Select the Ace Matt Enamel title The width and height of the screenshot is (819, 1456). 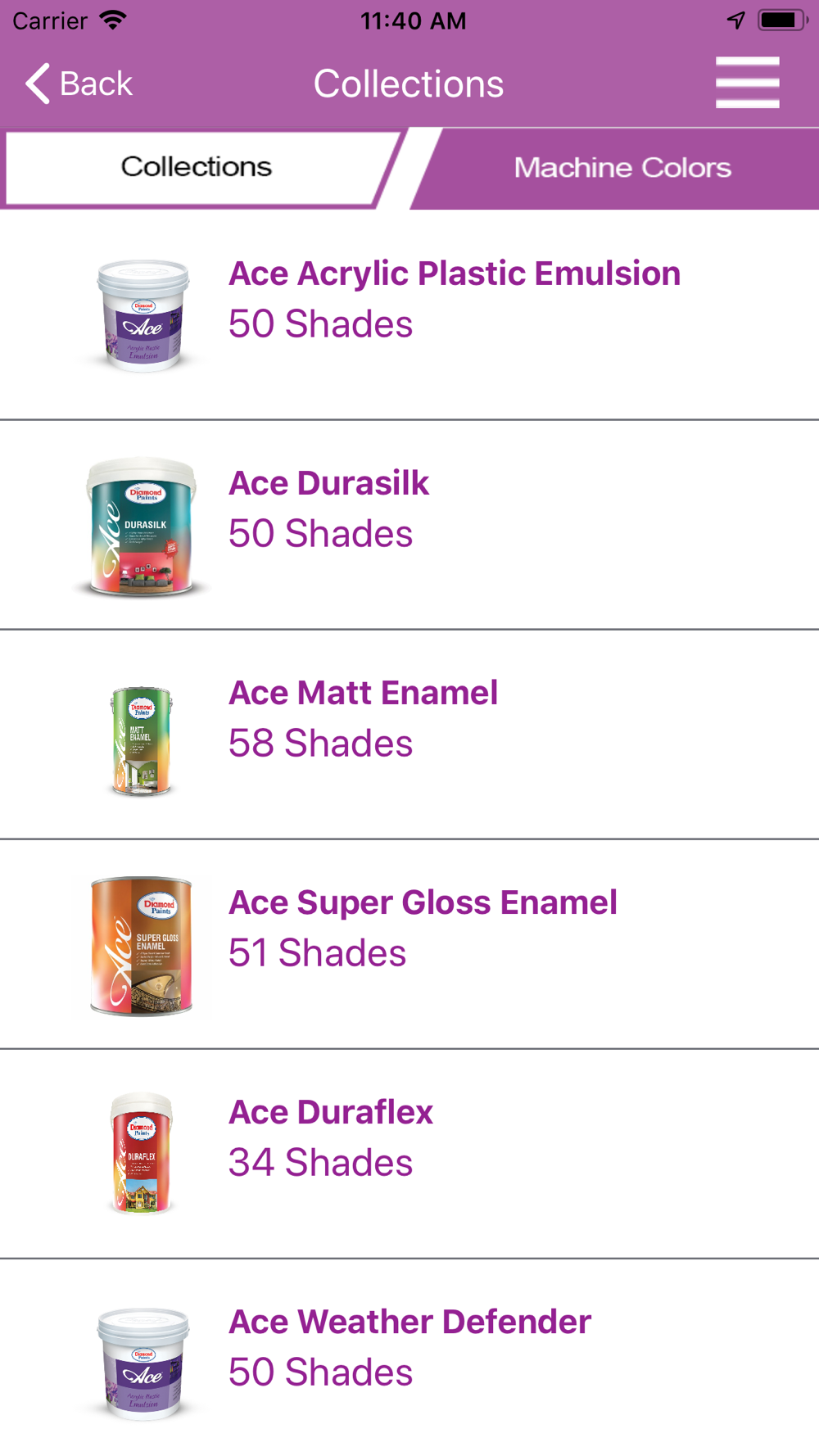pos(363,693)
